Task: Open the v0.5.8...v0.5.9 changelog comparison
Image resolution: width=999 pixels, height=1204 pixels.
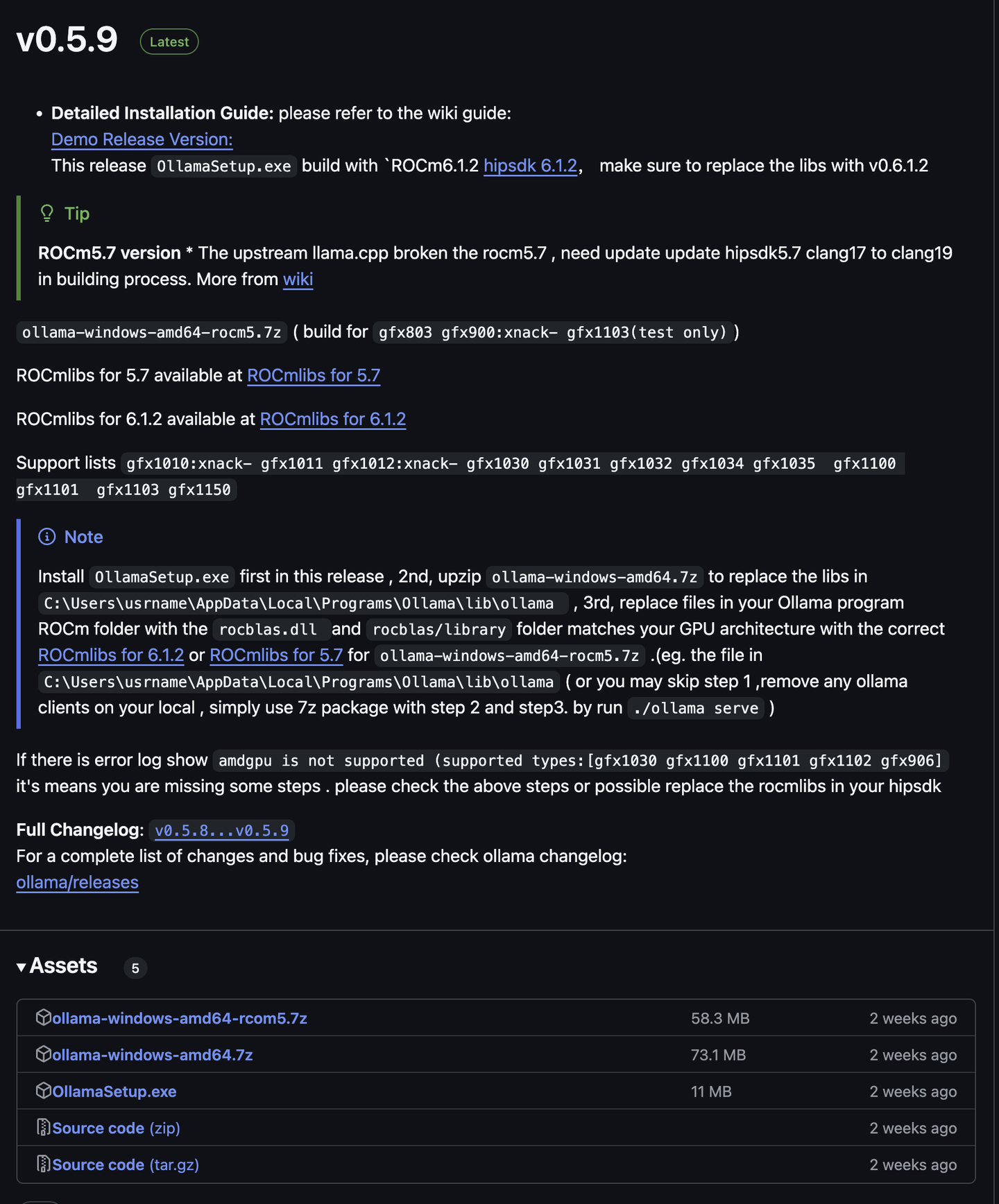Action: (x=221, y=830)
